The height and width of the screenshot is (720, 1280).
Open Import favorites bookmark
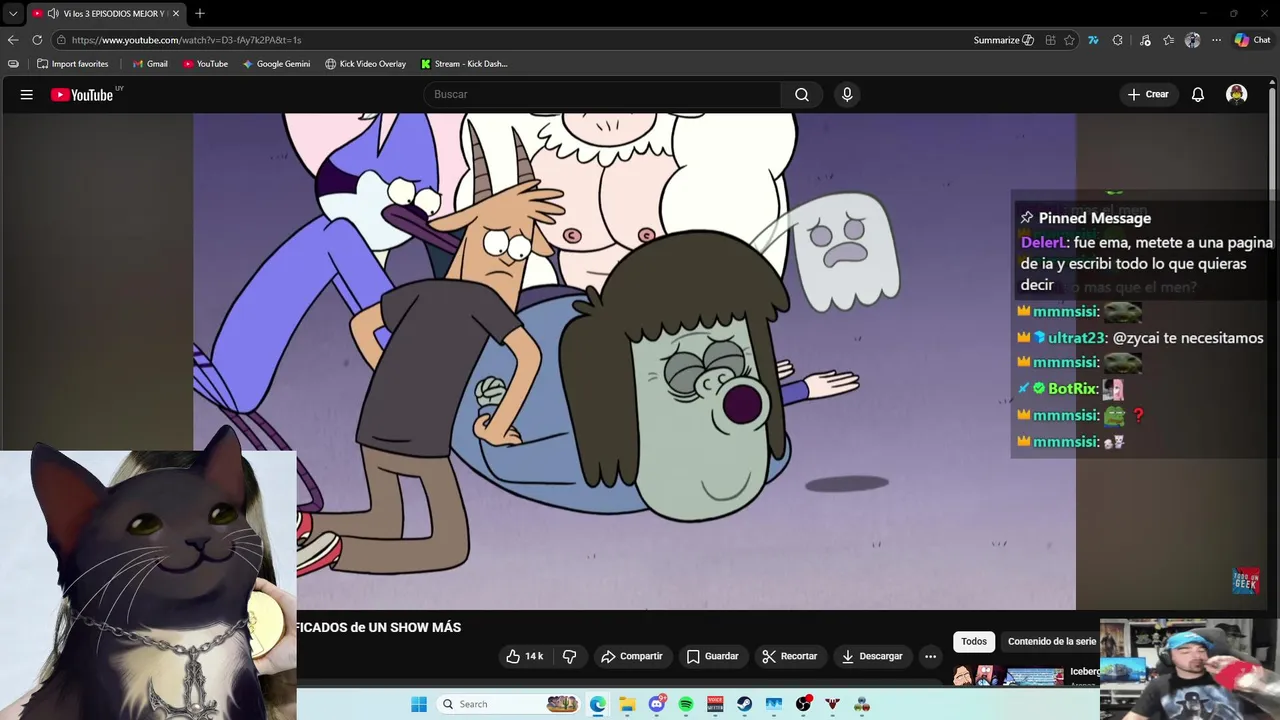[72, 64]
